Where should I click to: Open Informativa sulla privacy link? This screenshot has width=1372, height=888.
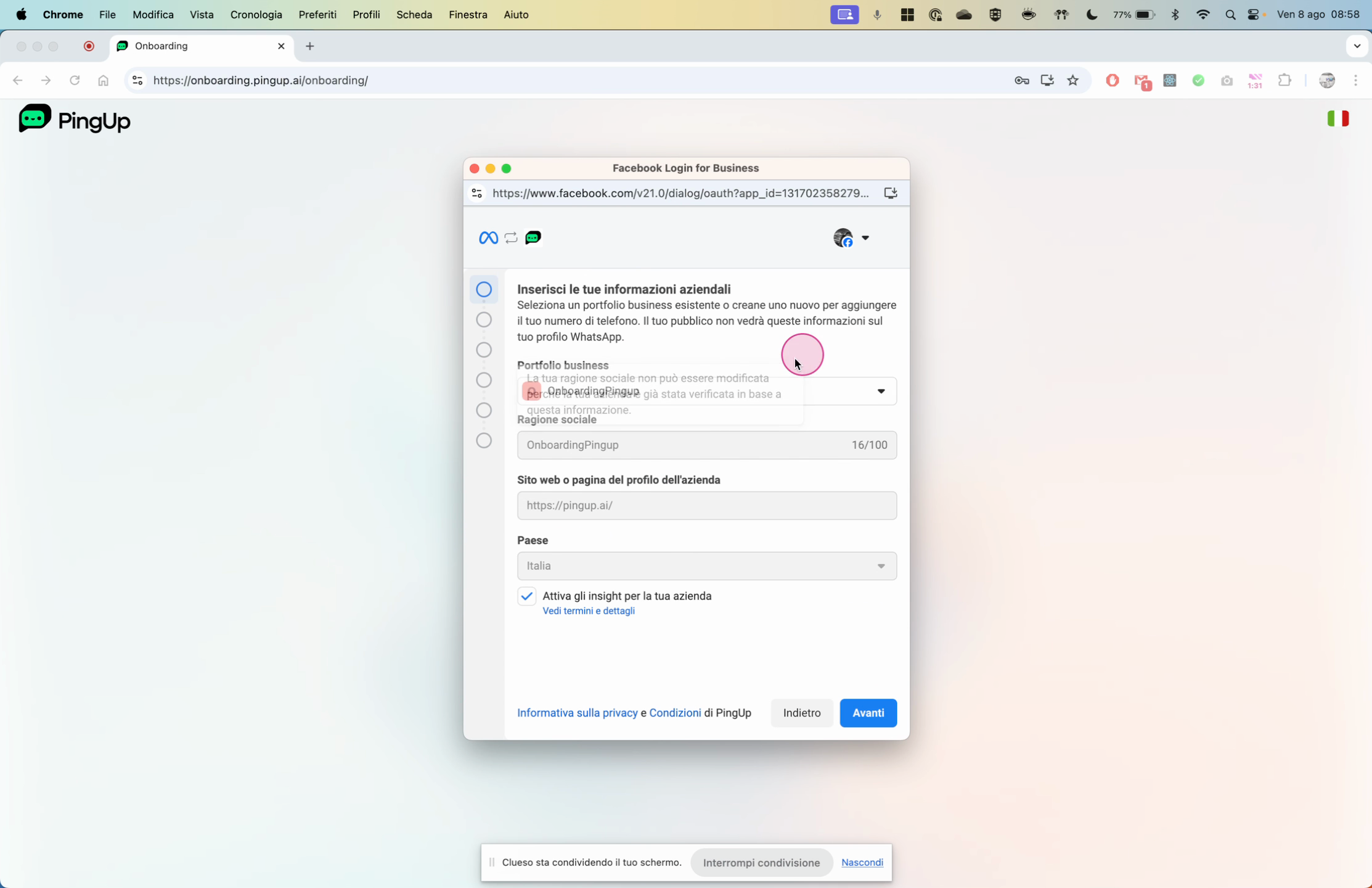click(577, 713)
